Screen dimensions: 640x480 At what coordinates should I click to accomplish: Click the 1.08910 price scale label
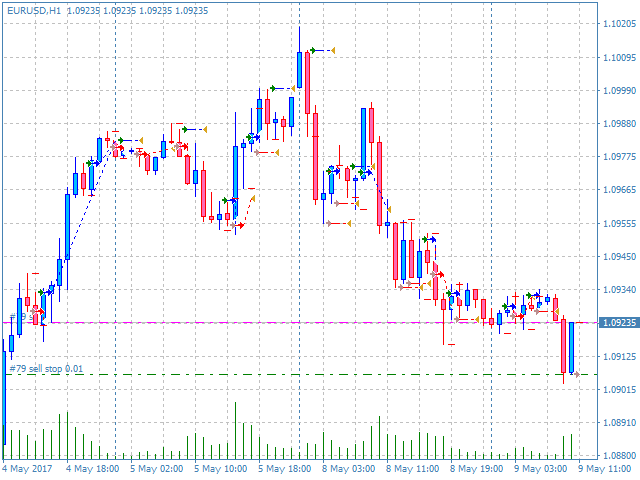click(x=619, y=422)
